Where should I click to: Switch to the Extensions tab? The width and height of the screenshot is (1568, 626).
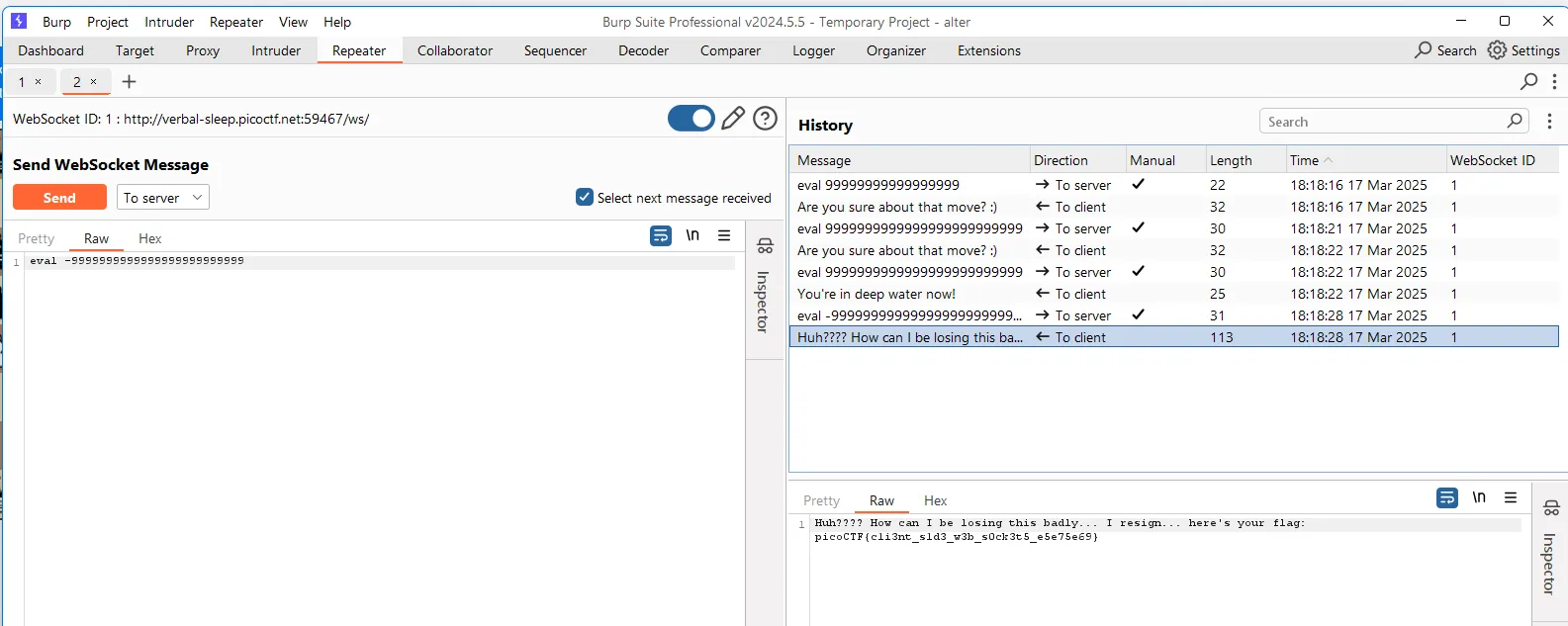point(989,50)
